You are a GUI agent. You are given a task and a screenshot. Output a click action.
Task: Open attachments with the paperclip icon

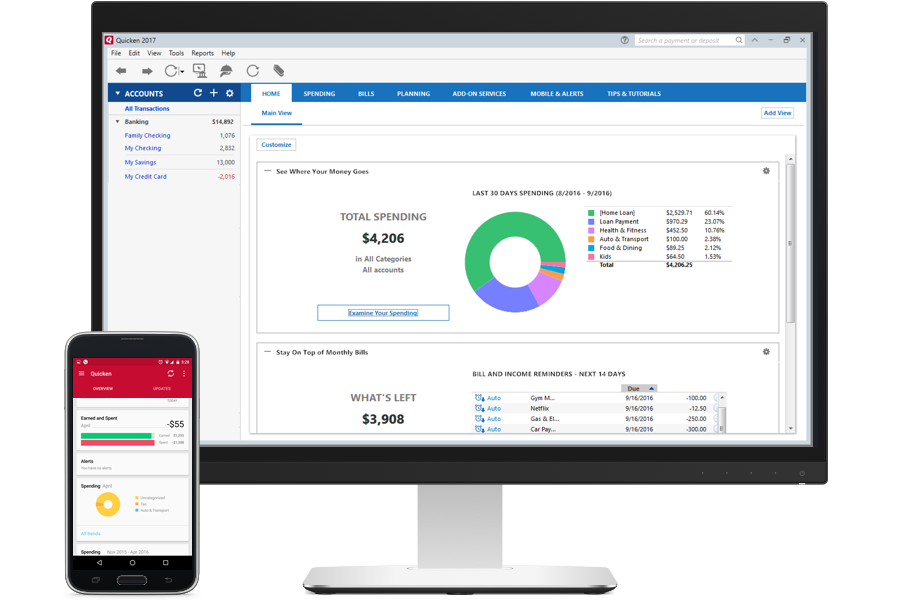click(279, 71)
